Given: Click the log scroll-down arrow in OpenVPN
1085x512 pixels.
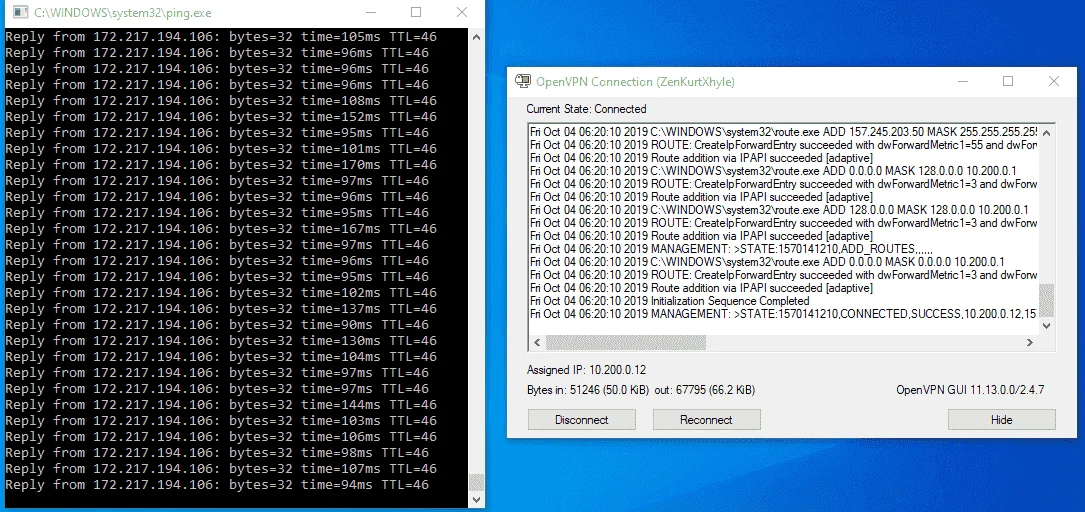Looking at the screenshot, I should (x=1046, y=325).
